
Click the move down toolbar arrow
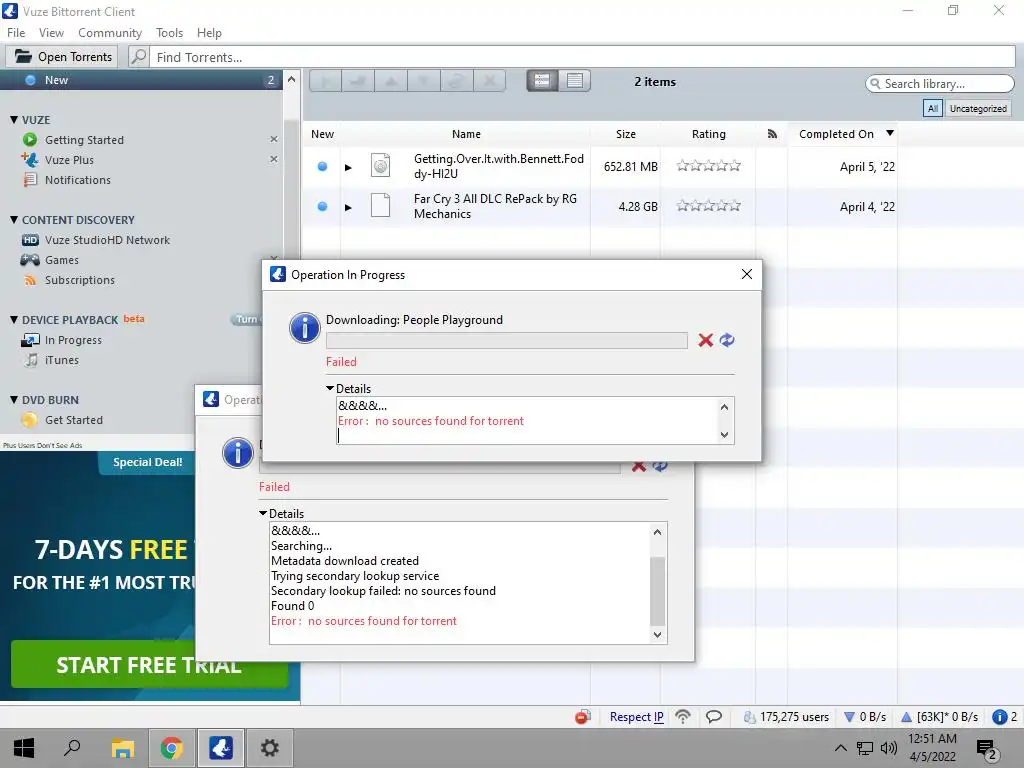point(424,81)
